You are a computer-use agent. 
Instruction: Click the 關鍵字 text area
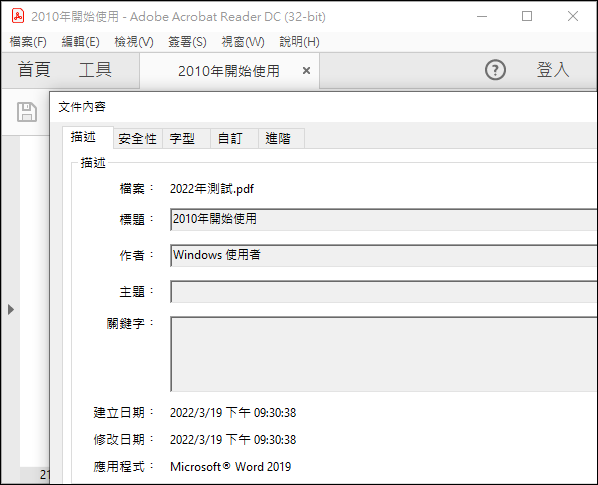click(x=384, y=354)
